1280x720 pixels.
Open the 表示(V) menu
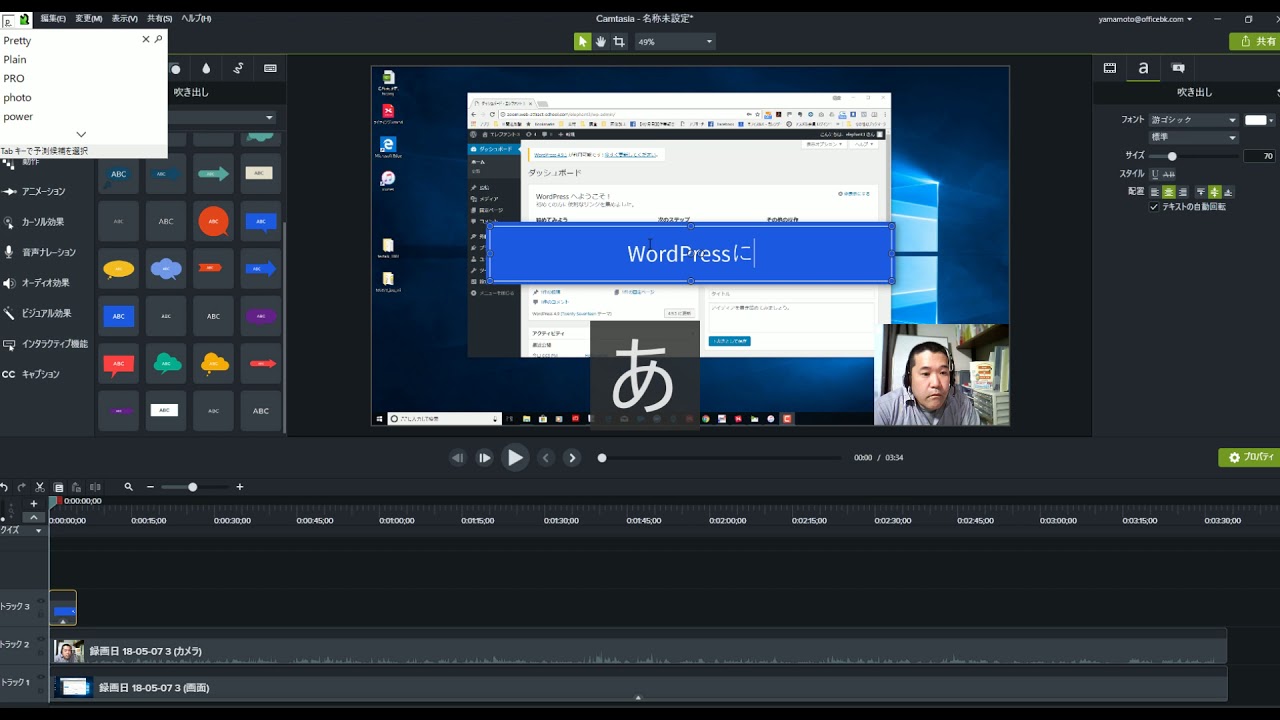(x=125, y=19)
